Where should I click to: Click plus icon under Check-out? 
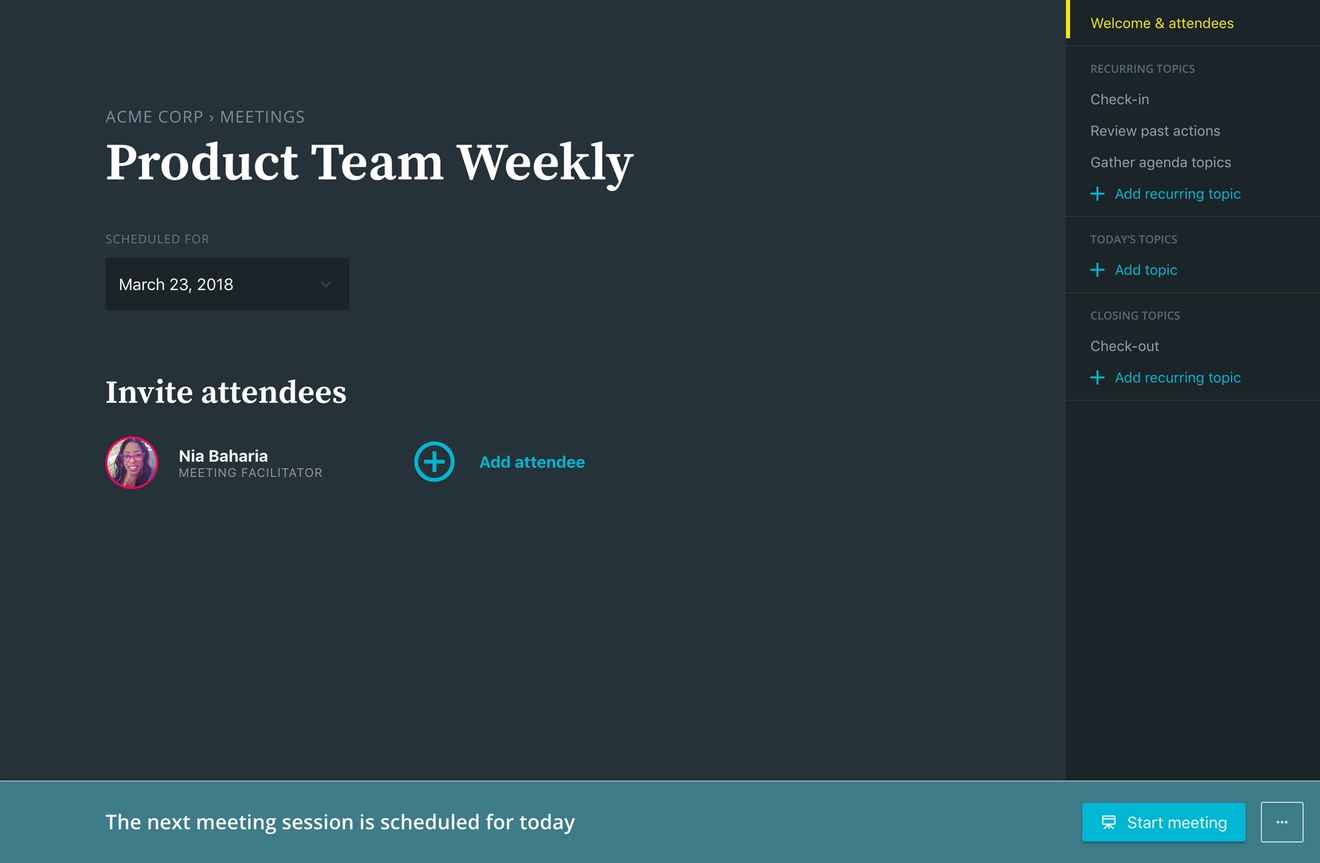click(1097, 377)
